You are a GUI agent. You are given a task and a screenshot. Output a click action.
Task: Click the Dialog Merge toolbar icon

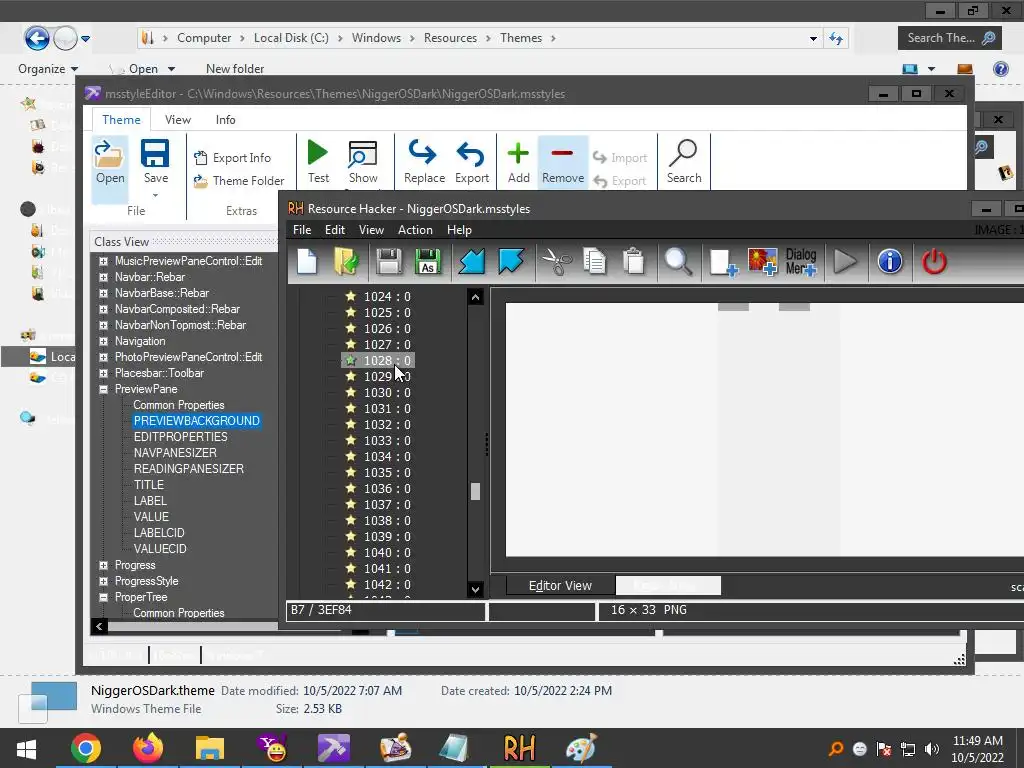pyautogui.click(x=801, y=262)
